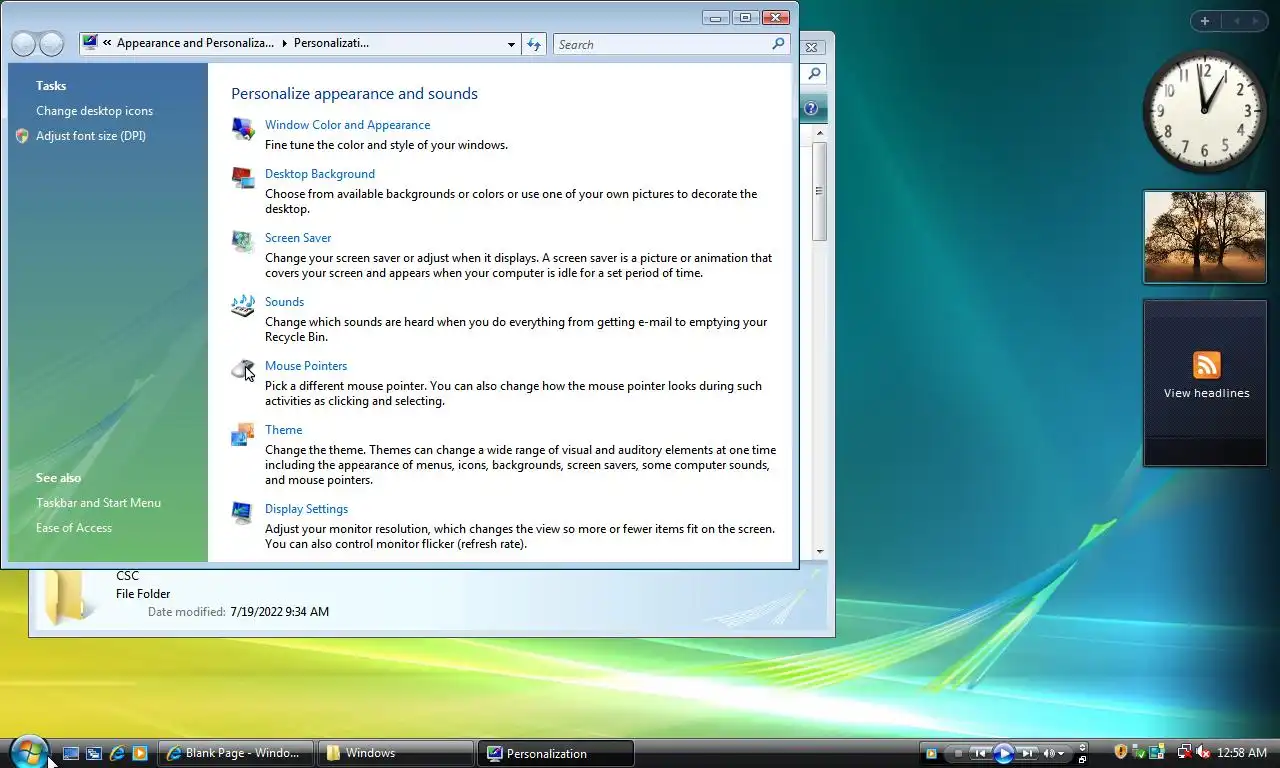Click the CSC folder icon in details pane
This screenshot has width=1280, height=768.
(67, 597)
